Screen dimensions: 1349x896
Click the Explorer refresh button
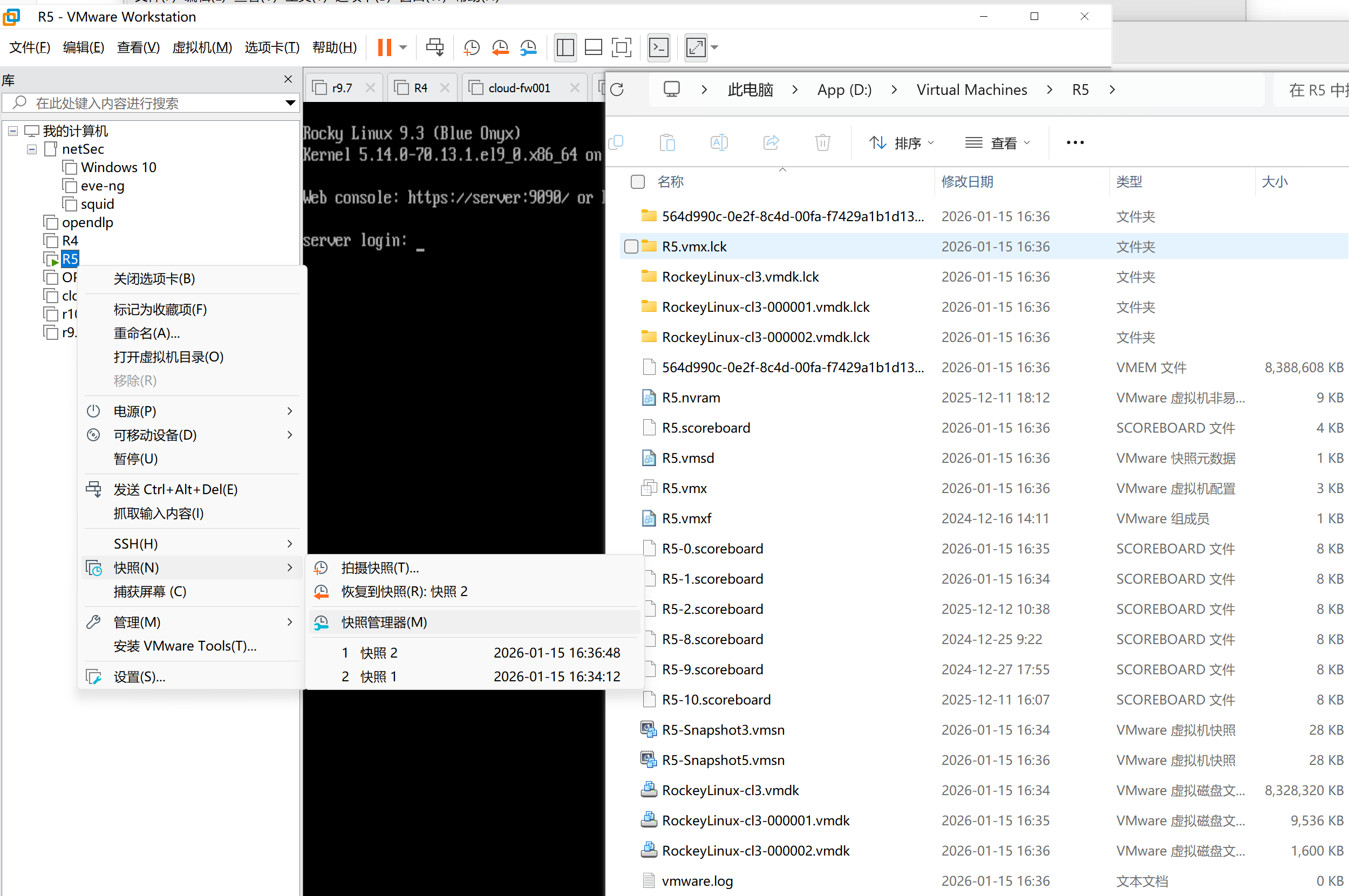(x=617, y=90)
